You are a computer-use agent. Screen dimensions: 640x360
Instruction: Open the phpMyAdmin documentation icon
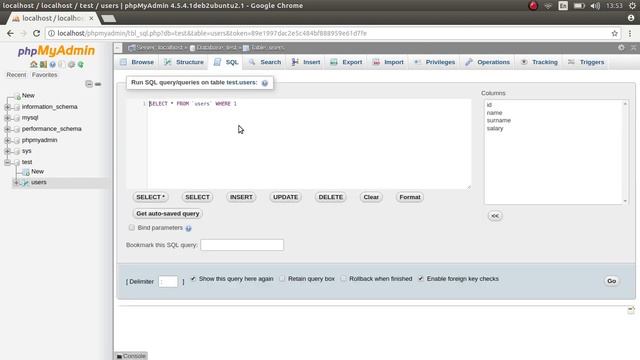pyautogui.click(x=53, y=64)
